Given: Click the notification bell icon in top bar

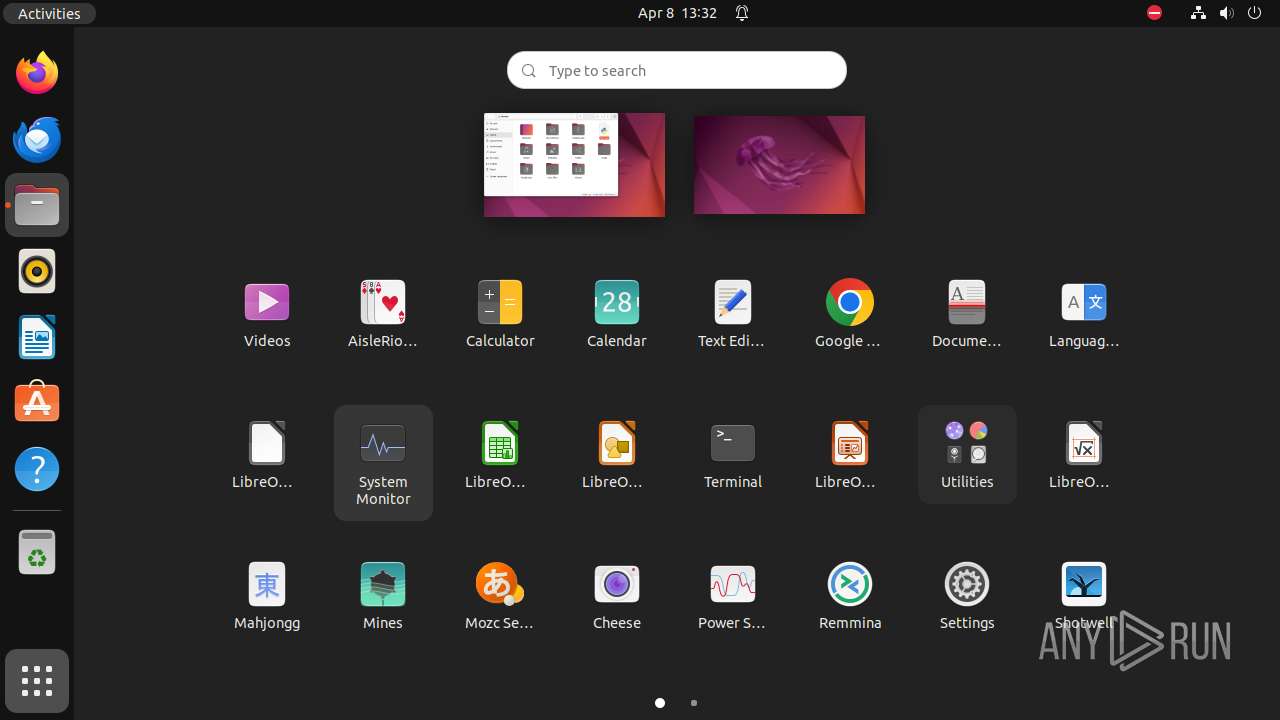Looking at the screenshot, I should [x=742, y=13].
